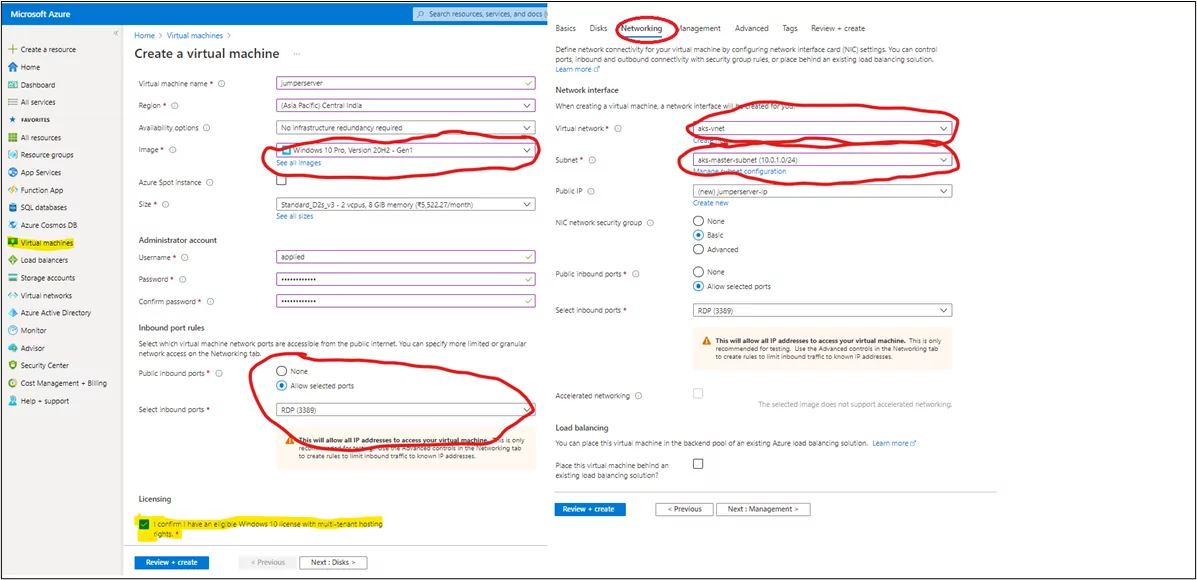The height and width of the screenshot is (580, 1197).
Task: Collapse the sidebar with the double-chevron icon
Action: pyautogui.click(x=115, y=34)
